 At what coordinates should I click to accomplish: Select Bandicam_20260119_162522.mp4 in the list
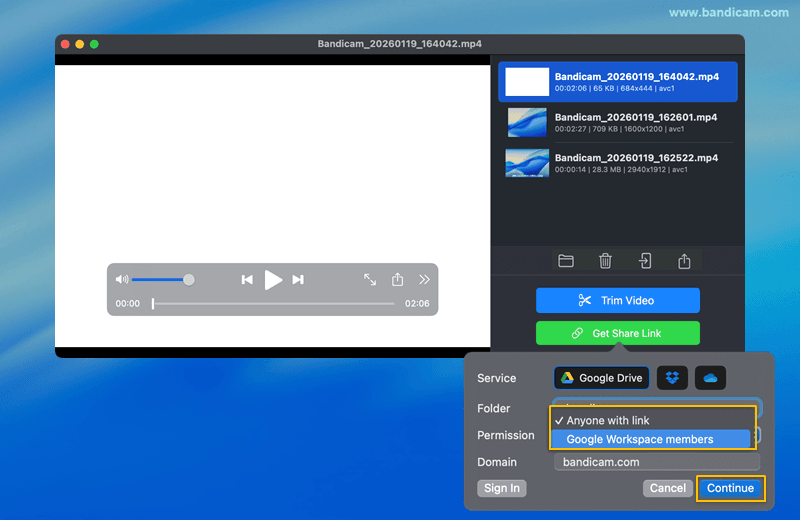[618, 163]
